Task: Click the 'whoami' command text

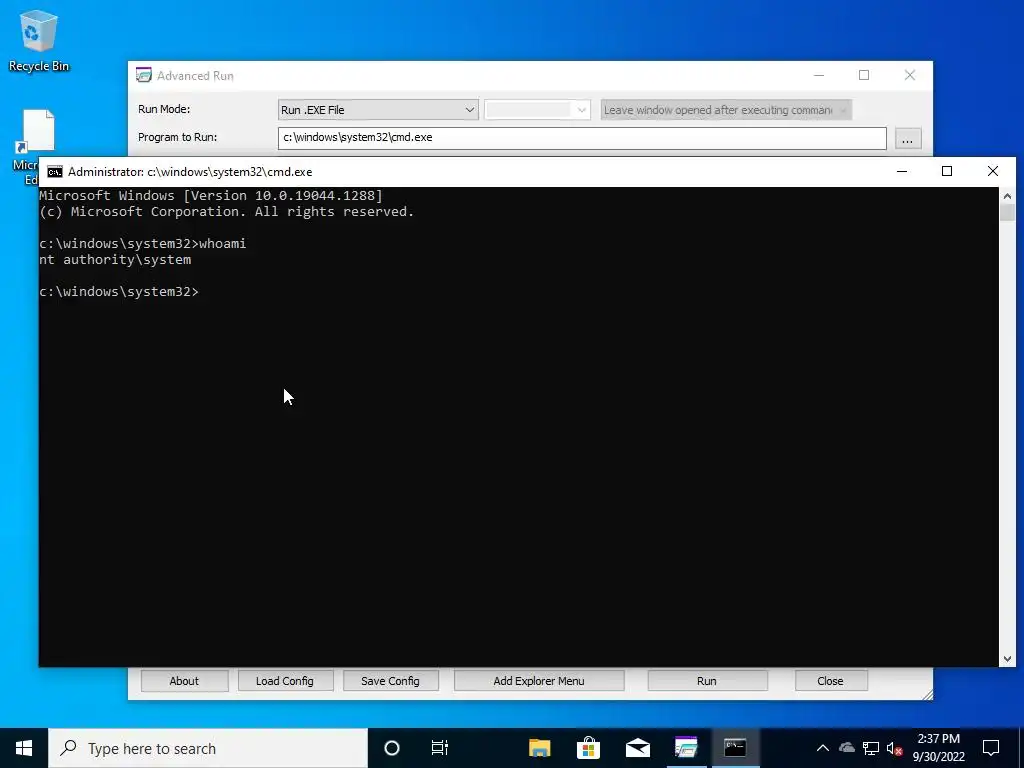Action: [223, 244]
